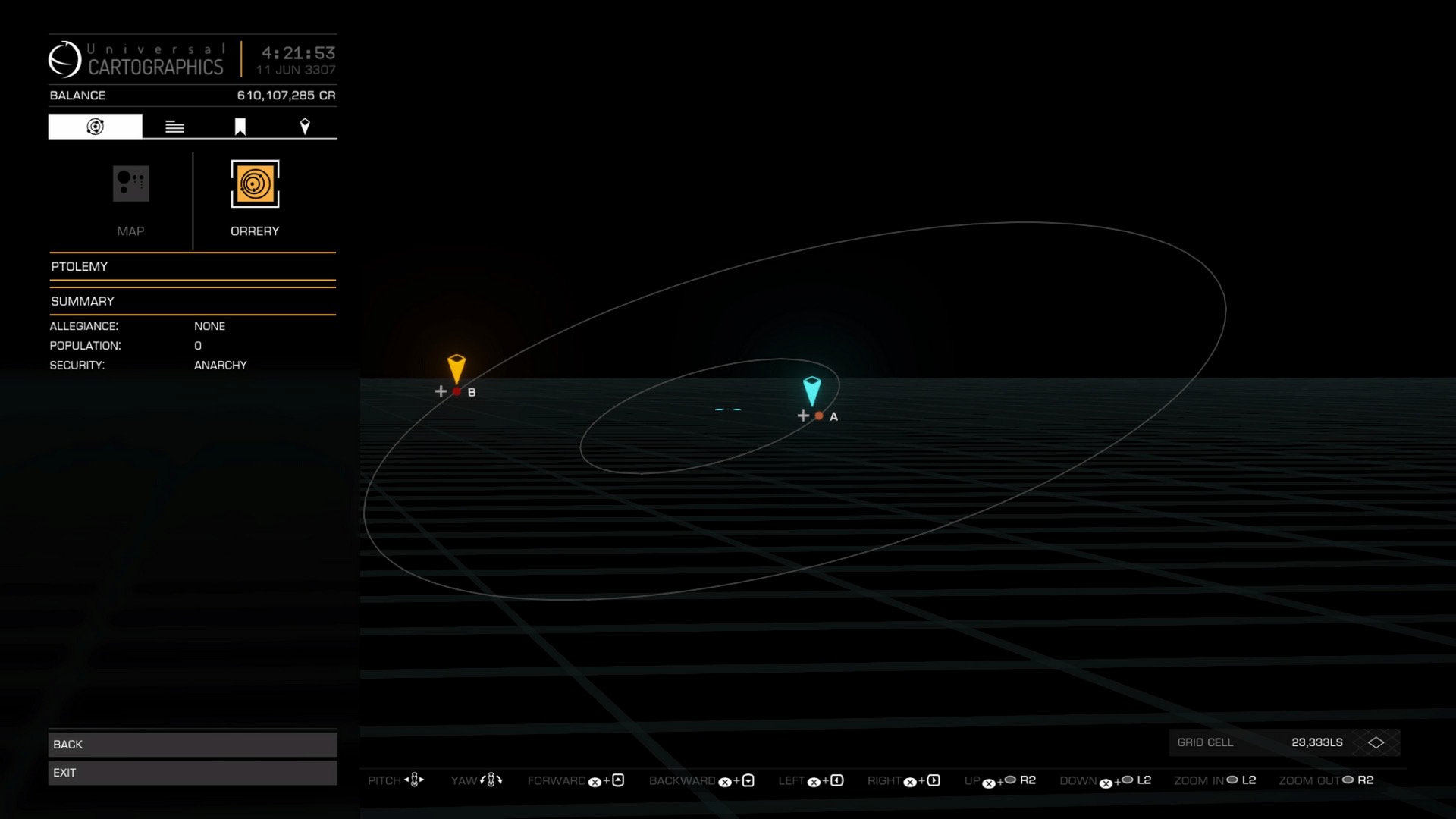Click the BALANCE credits value
Viewport: 1456px width, 819px height.
[286, 96]
